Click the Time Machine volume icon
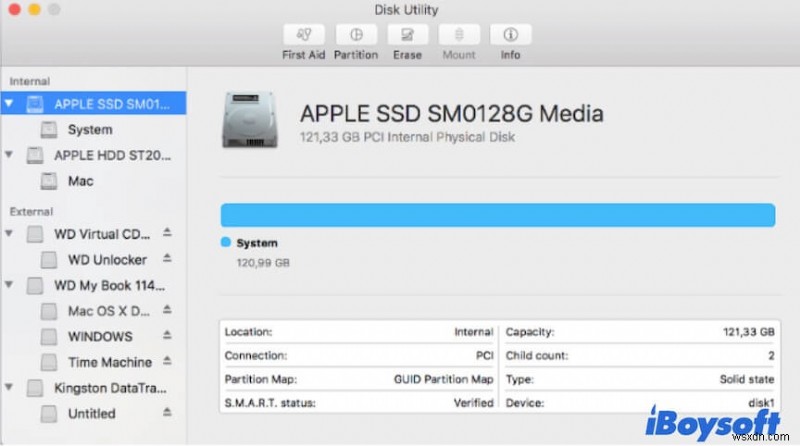This screenshot has height=446, width=800. (x=49, y=362)
